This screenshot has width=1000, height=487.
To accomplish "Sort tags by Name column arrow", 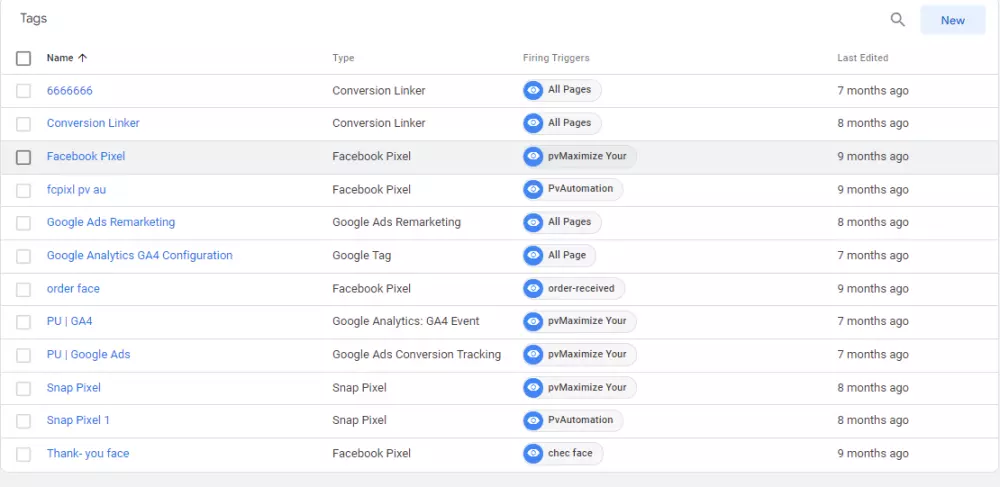I will click(x=82, y=58).
